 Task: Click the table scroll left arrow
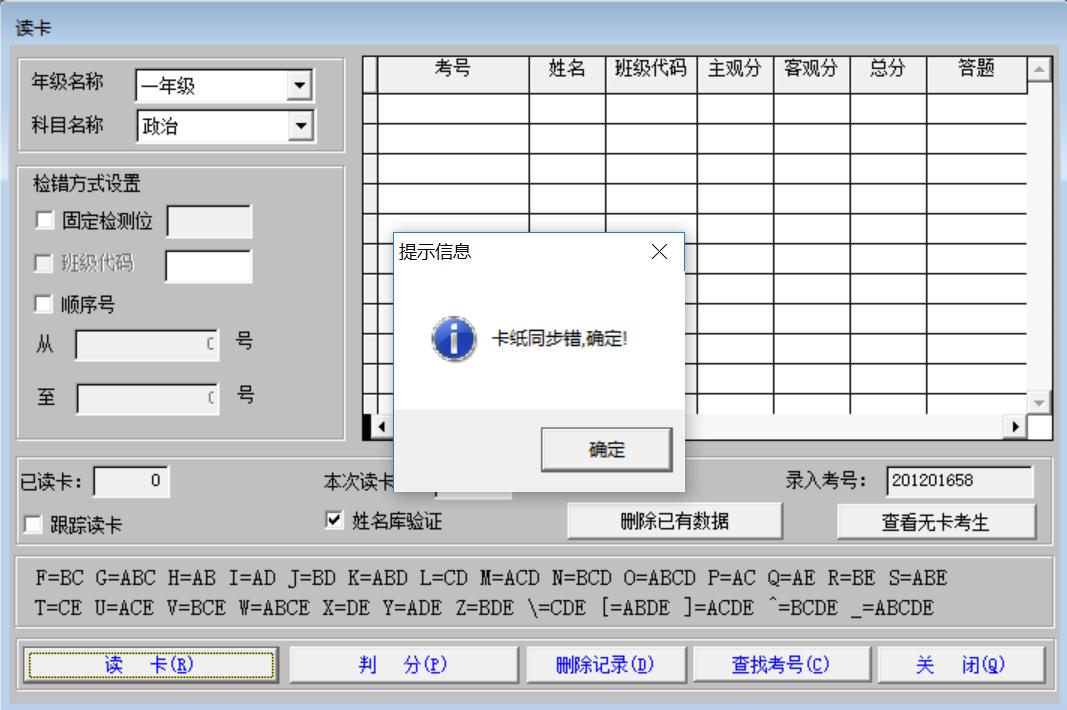[x=382, y=427]
